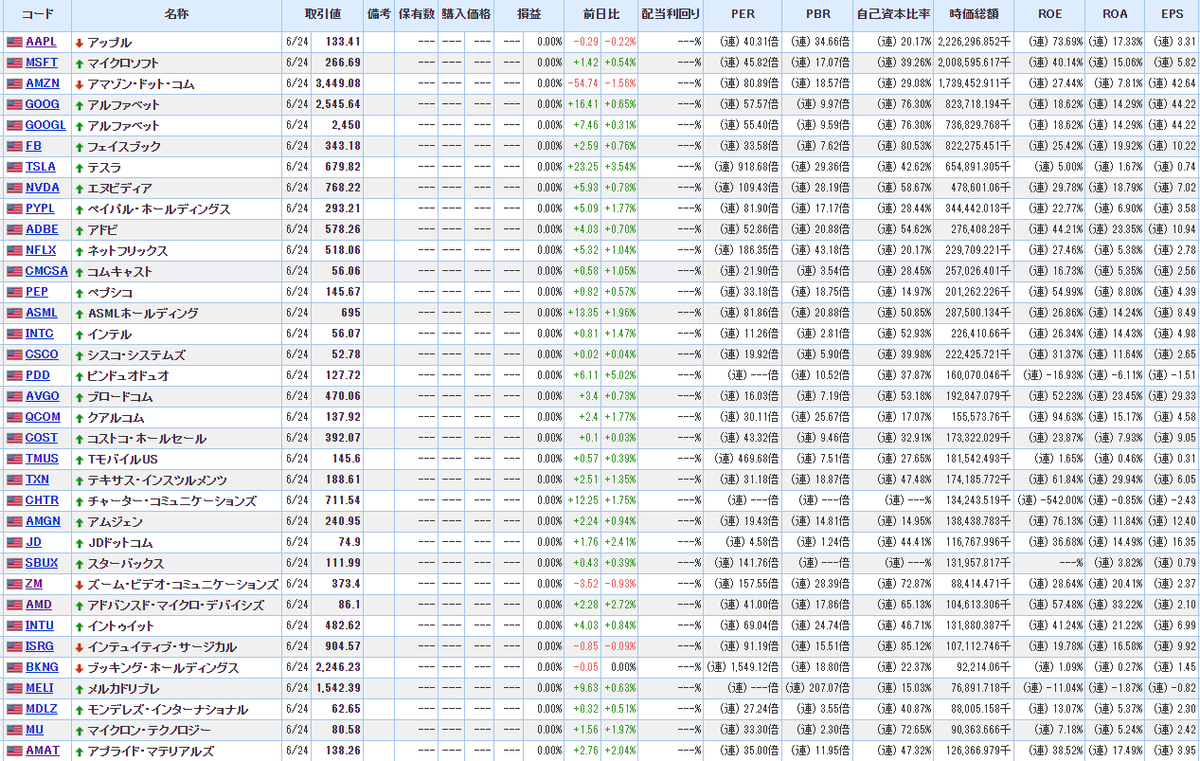The image size is (1200, 761).
Task: Click the US flag icon beside AMAT
Action: [x=14, y=750]
